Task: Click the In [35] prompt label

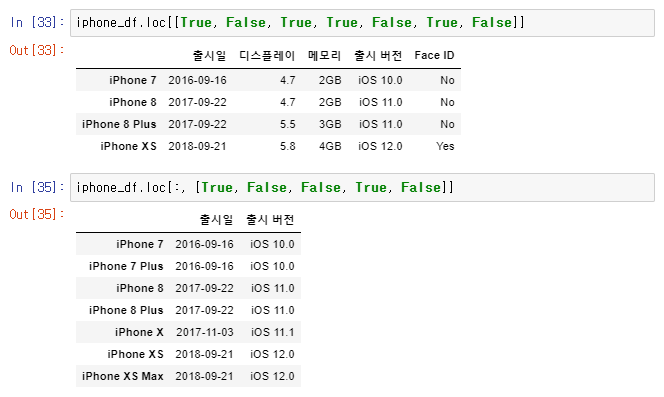Action: (37, 187)
